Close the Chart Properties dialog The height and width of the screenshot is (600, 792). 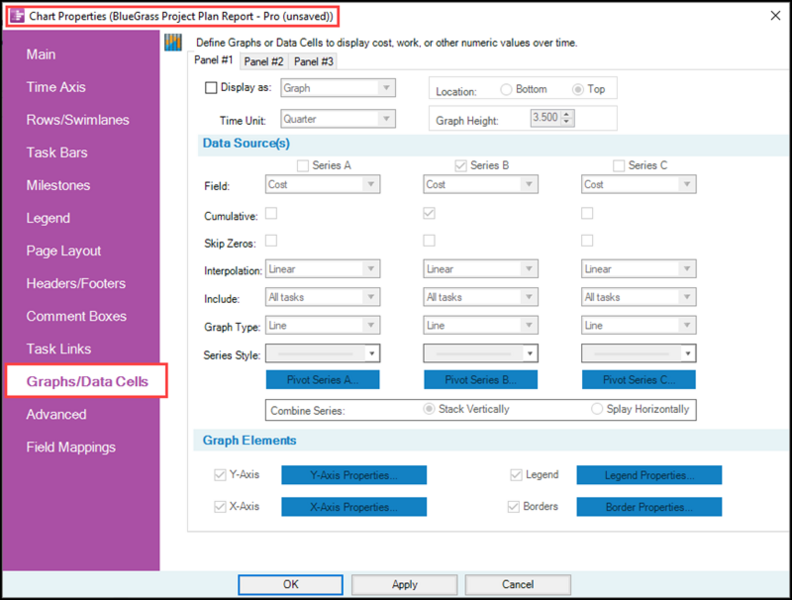tap(775, 16)
